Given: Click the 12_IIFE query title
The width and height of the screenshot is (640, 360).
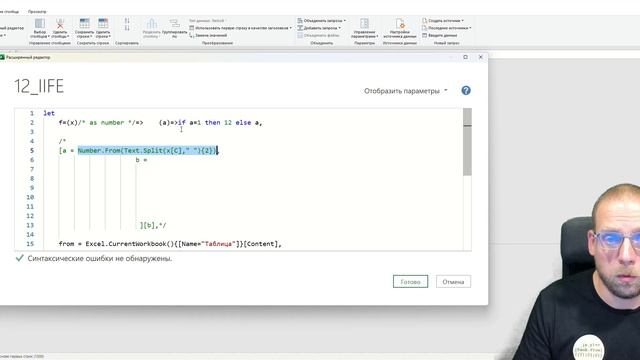Looking at the screenshot, I should (x=39, y=86).
